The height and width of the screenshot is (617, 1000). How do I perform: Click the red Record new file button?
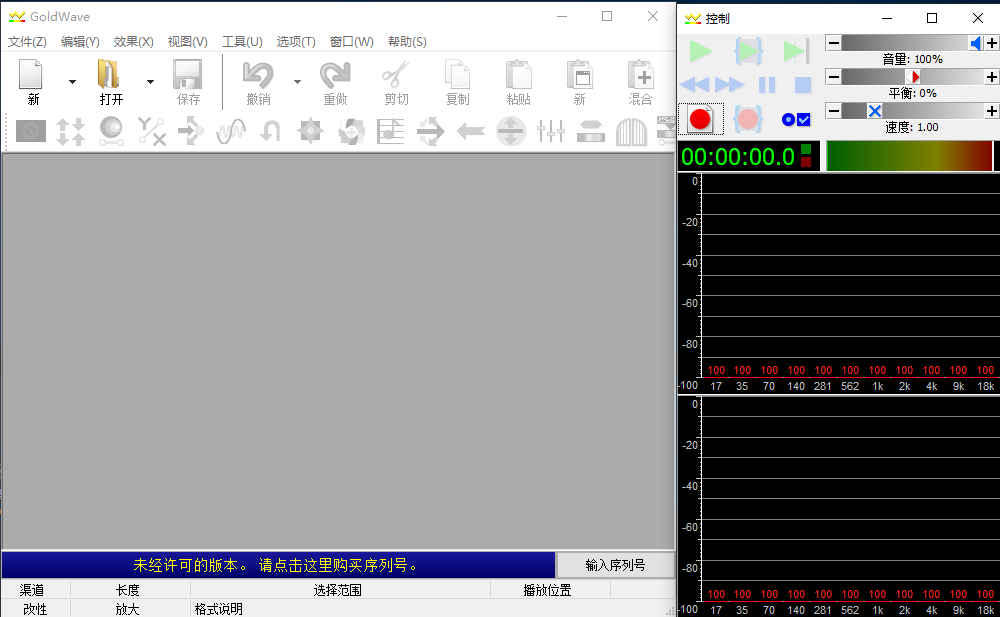pyautogui.click(x=700, y=119)
